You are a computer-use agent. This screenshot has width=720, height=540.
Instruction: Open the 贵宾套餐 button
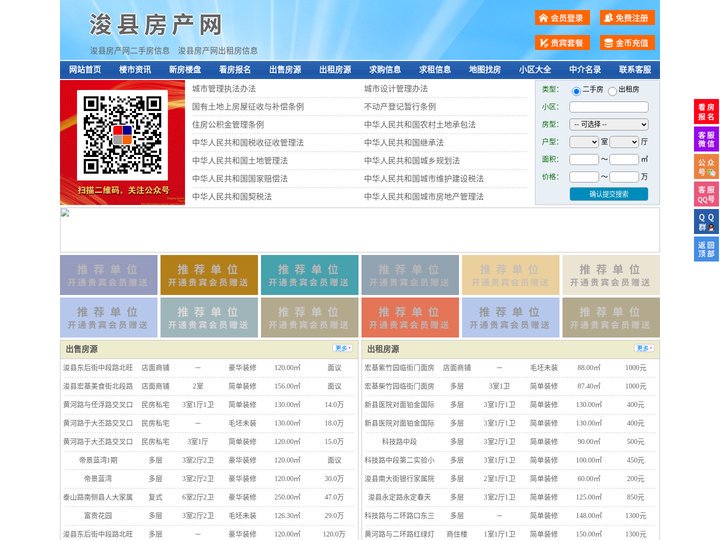click(x=562, y=43)
